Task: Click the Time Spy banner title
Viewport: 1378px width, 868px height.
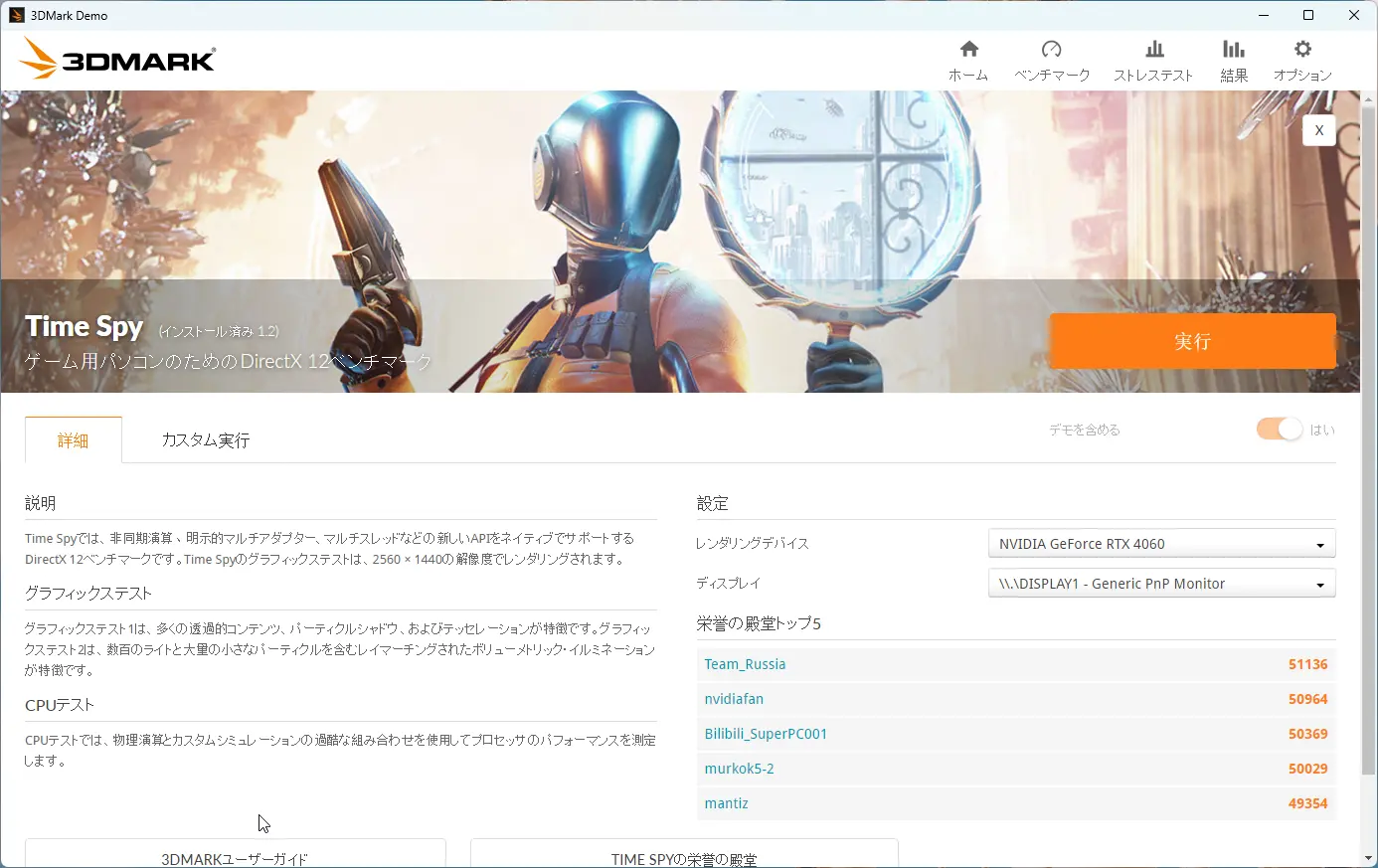Action: point(85,327)
